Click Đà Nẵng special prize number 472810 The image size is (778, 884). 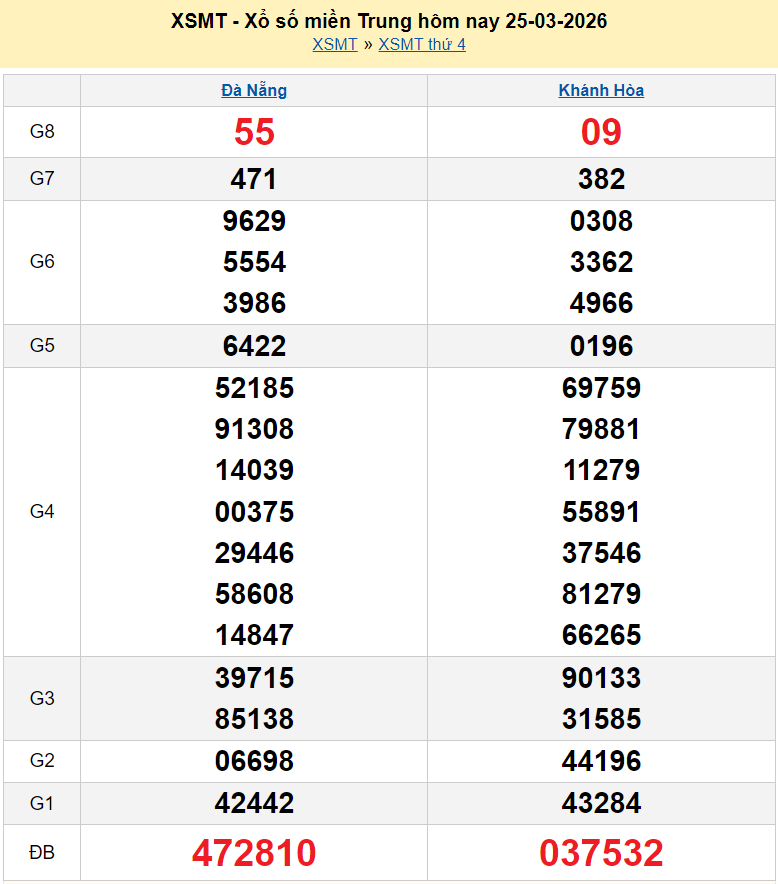click(x=254, y=853)
